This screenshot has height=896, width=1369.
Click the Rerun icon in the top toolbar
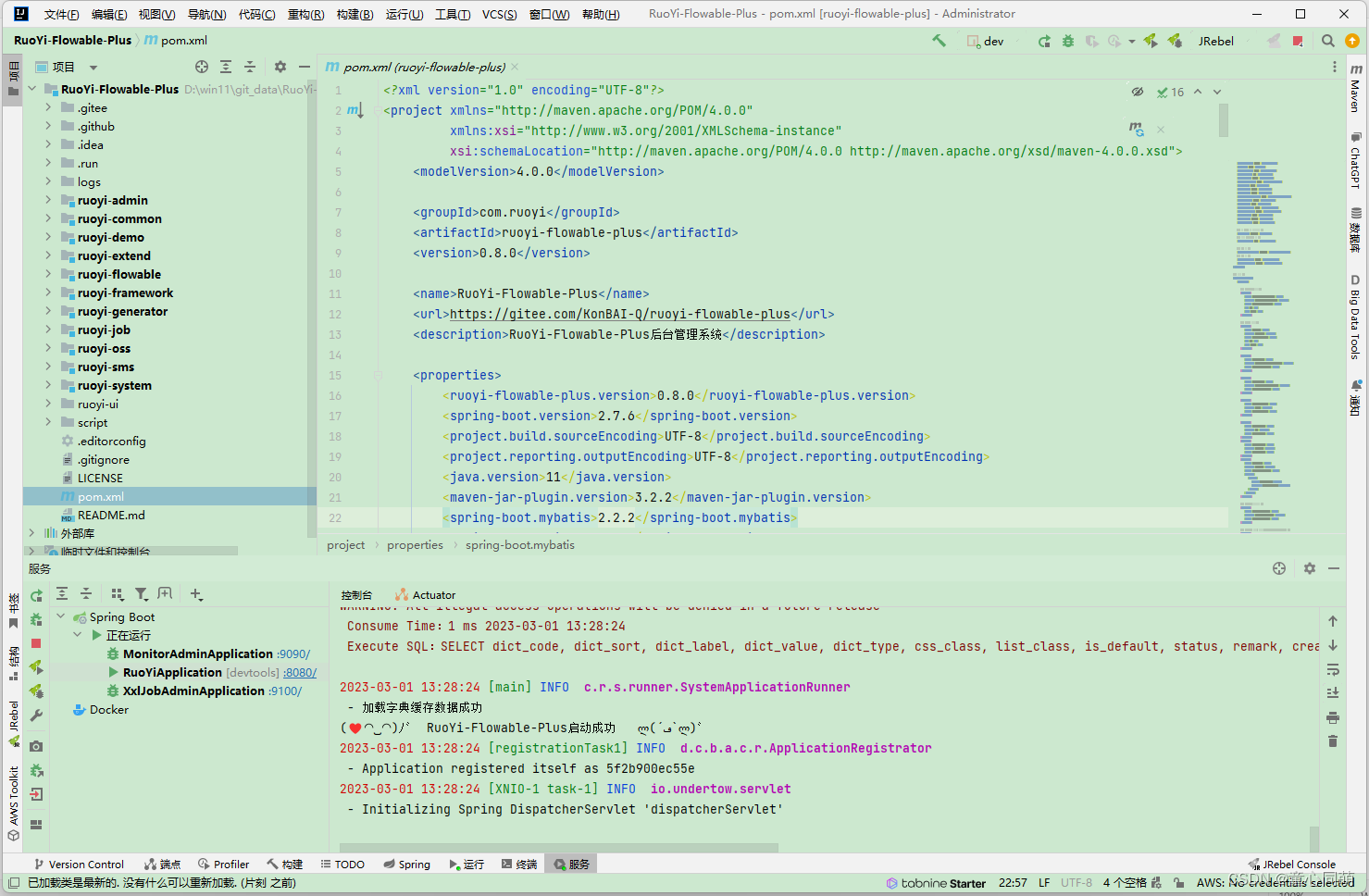click(x=1044, y=41)
